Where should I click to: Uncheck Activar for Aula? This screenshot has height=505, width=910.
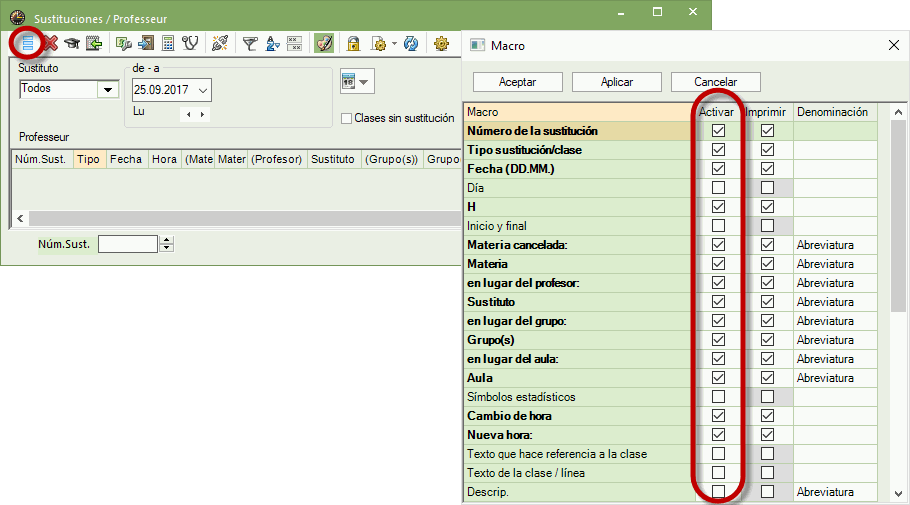tap(718, 377)
